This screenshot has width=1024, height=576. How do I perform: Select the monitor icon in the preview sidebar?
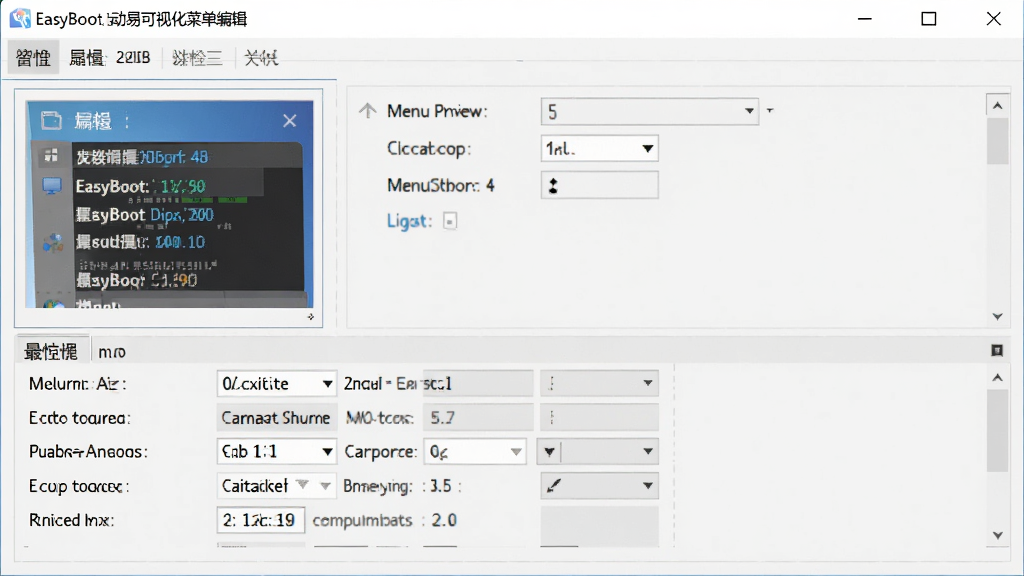pos(52,186)
